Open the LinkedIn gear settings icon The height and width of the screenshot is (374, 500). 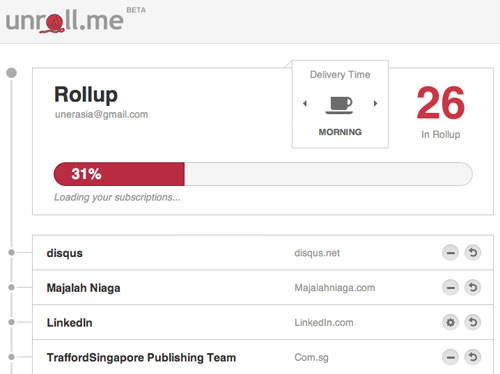450,322
